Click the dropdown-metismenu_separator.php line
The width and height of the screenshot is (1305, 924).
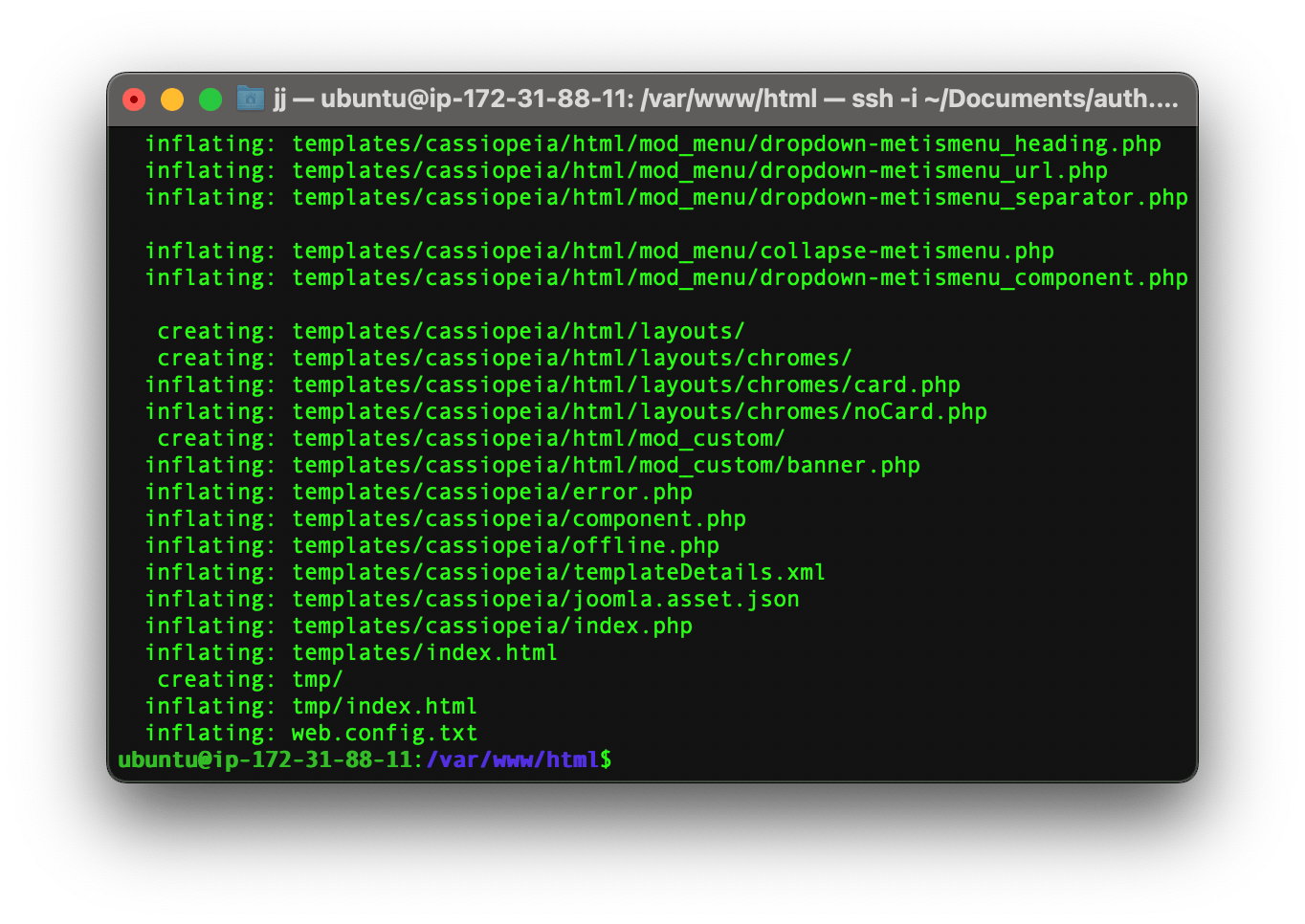click(667, 198)
